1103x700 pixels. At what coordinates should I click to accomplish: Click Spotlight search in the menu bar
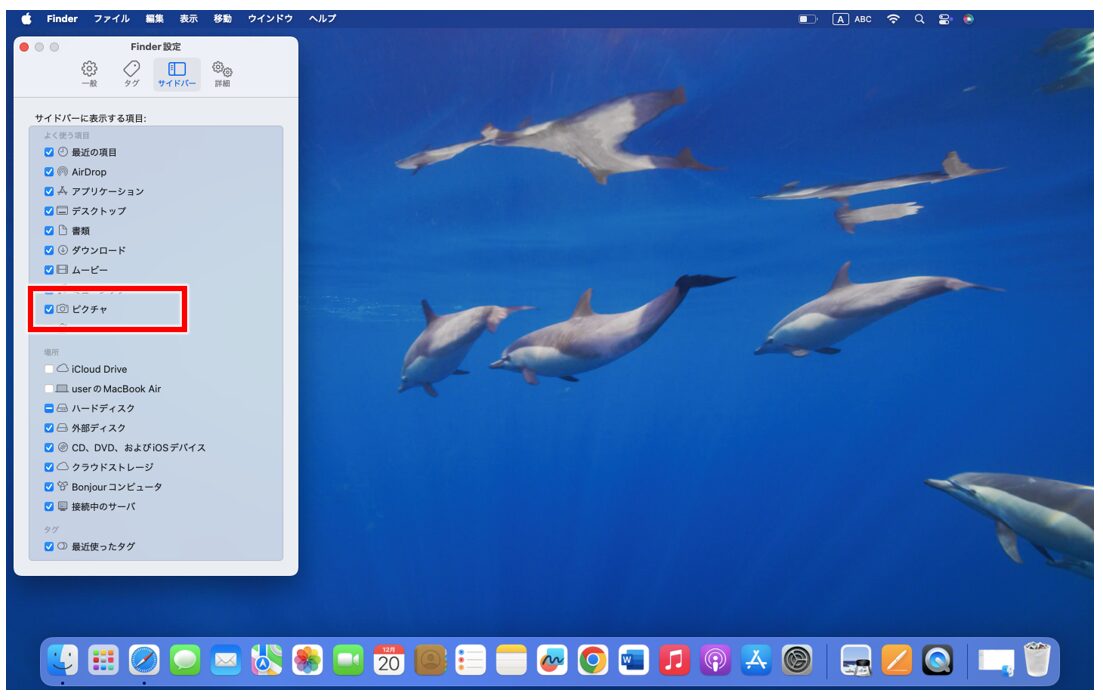click(919, 18)
